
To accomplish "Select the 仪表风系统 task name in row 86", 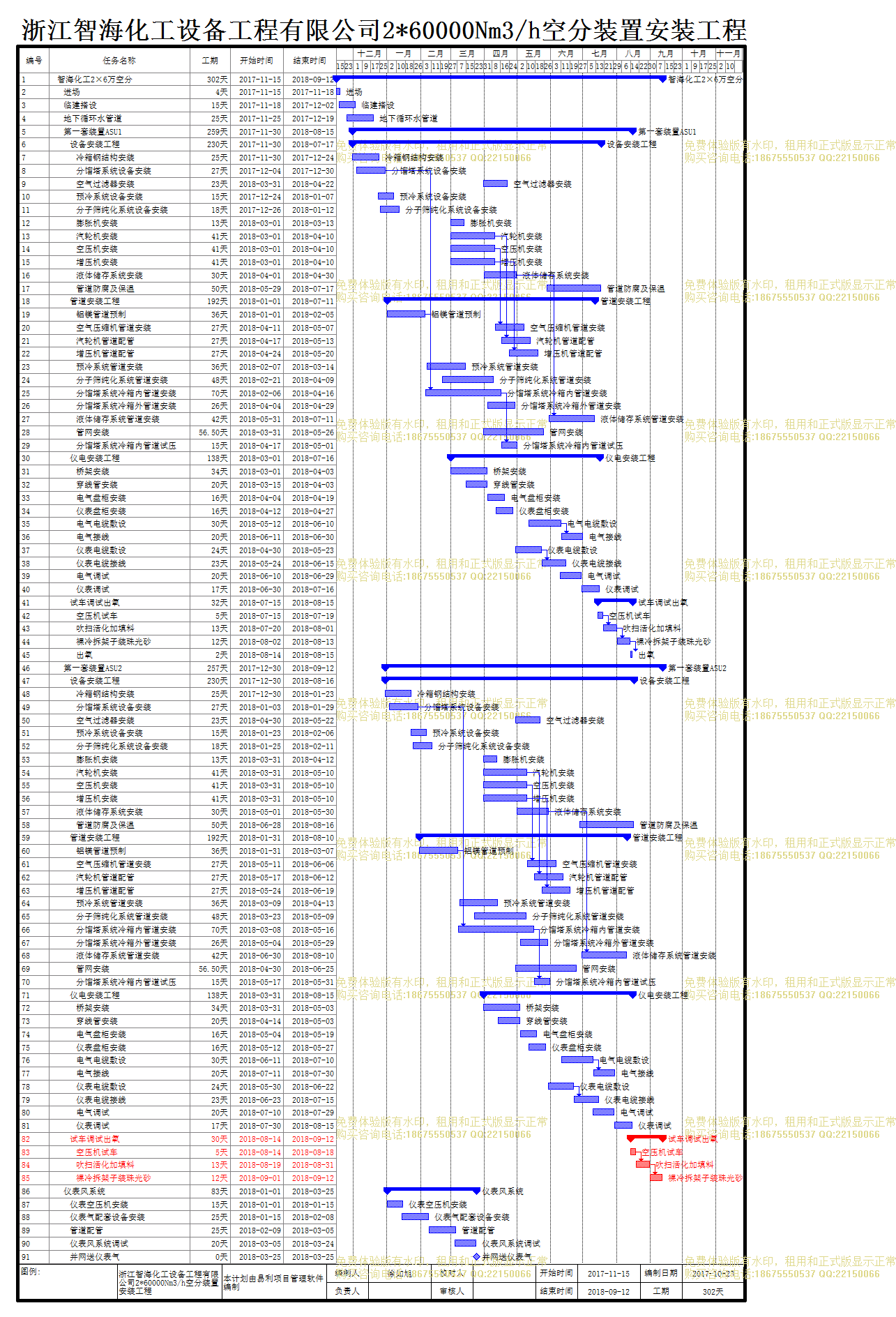I will click(84, 1191).
